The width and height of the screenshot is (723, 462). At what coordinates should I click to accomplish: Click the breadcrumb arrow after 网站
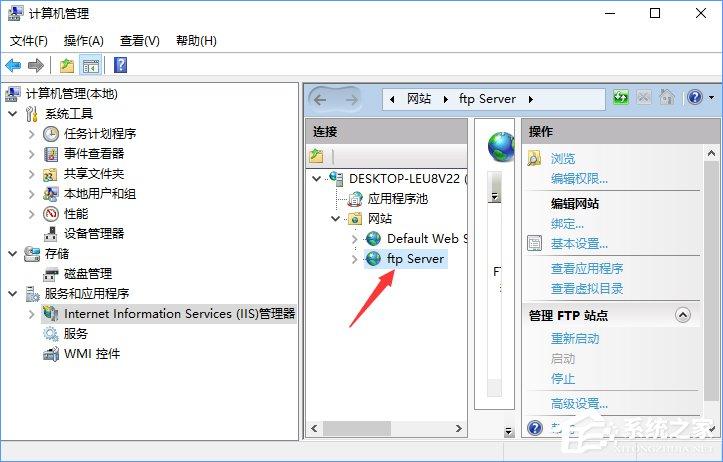445,99
